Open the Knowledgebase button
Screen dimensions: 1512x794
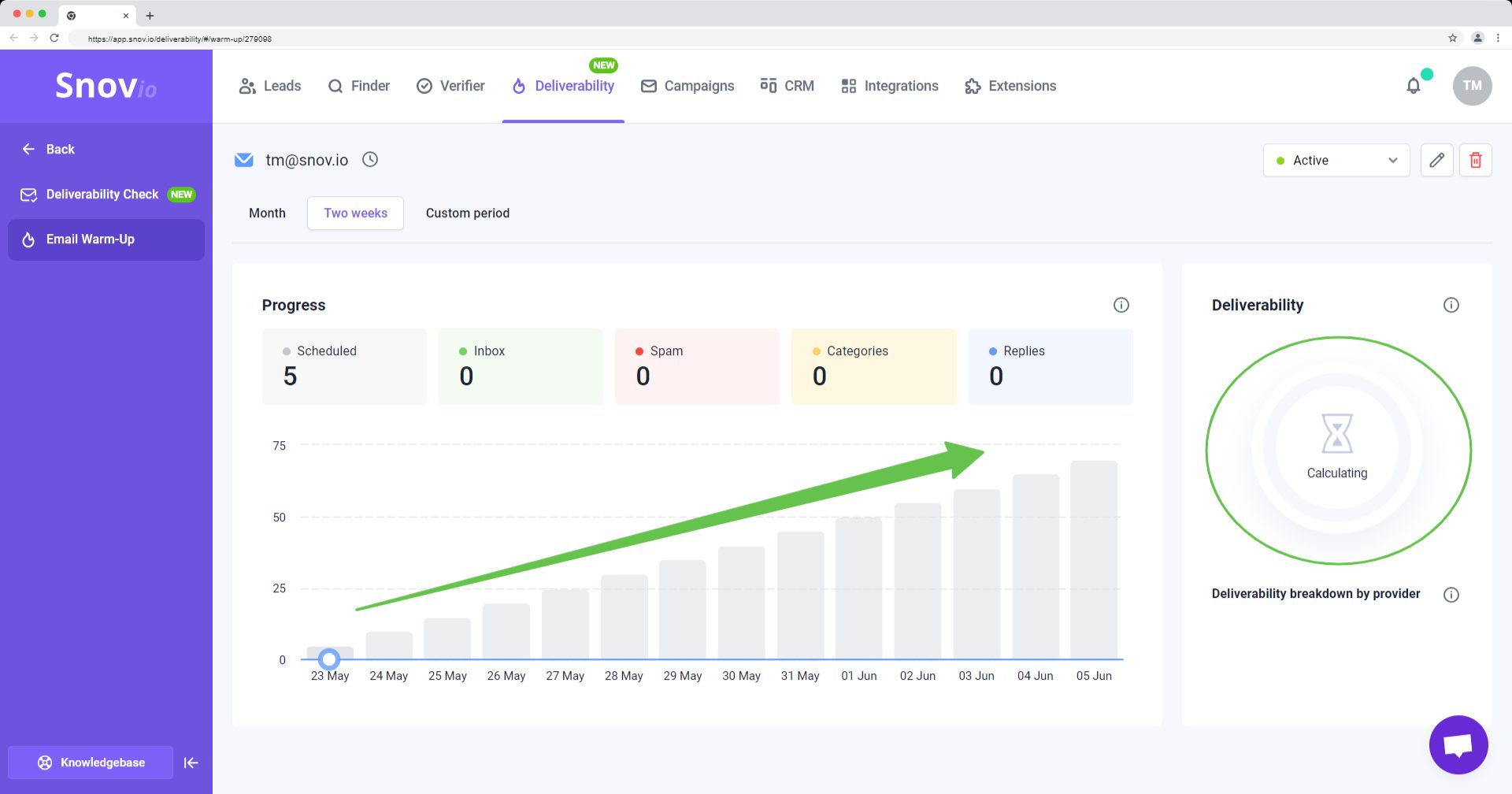coord(91,762)
